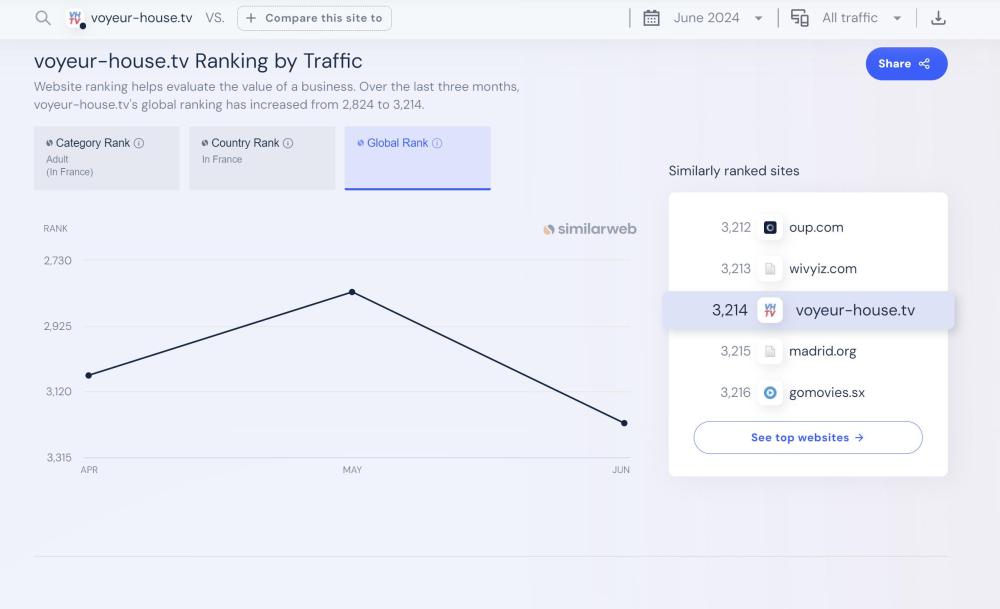Click the Category Rank info icon

click(x=139, y=143)
